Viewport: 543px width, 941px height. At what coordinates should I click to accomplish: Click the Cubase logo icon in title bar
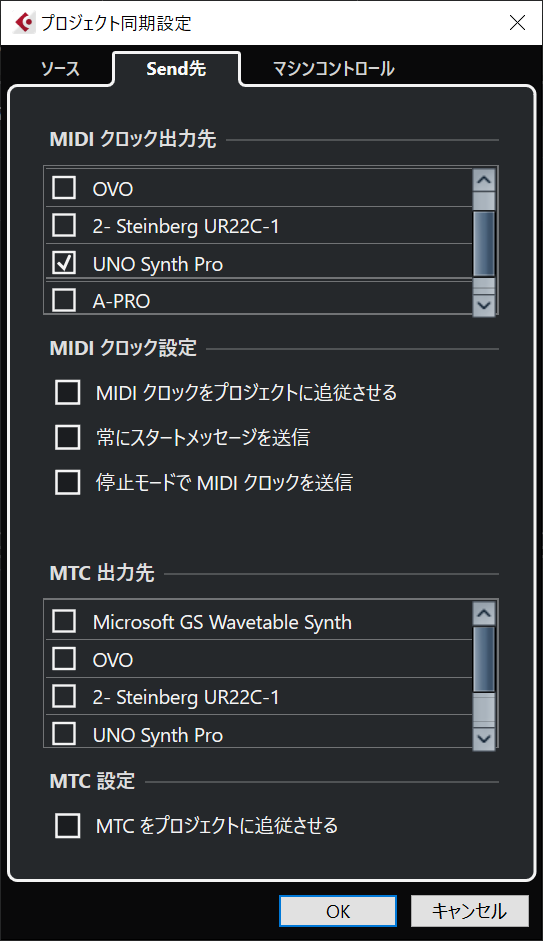coord(23,22)
